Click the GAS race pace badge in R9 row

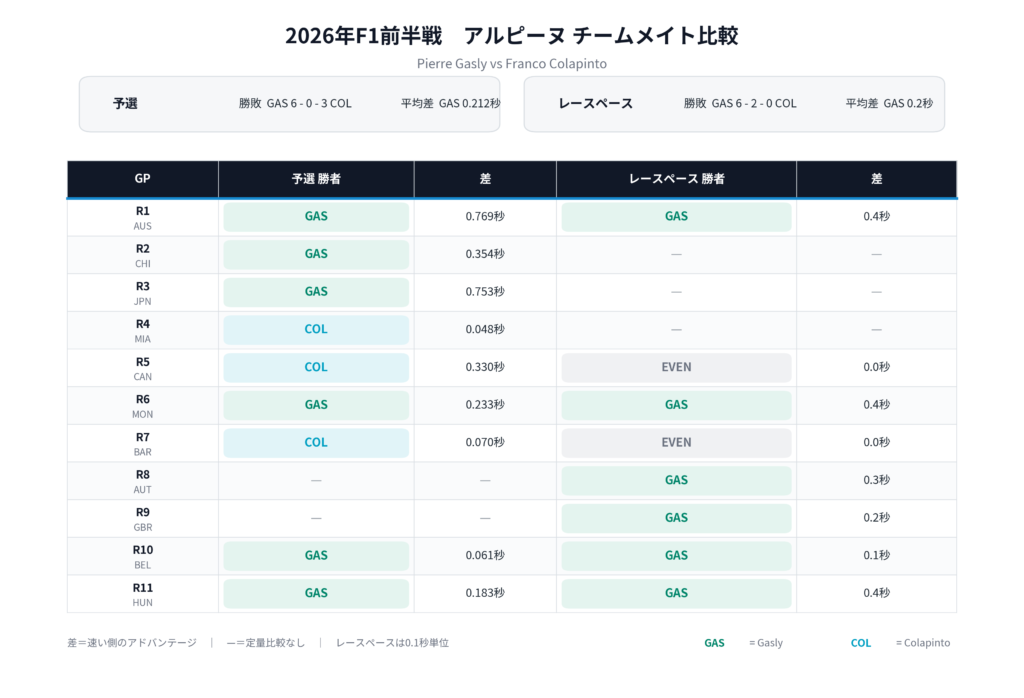point(677,518)
